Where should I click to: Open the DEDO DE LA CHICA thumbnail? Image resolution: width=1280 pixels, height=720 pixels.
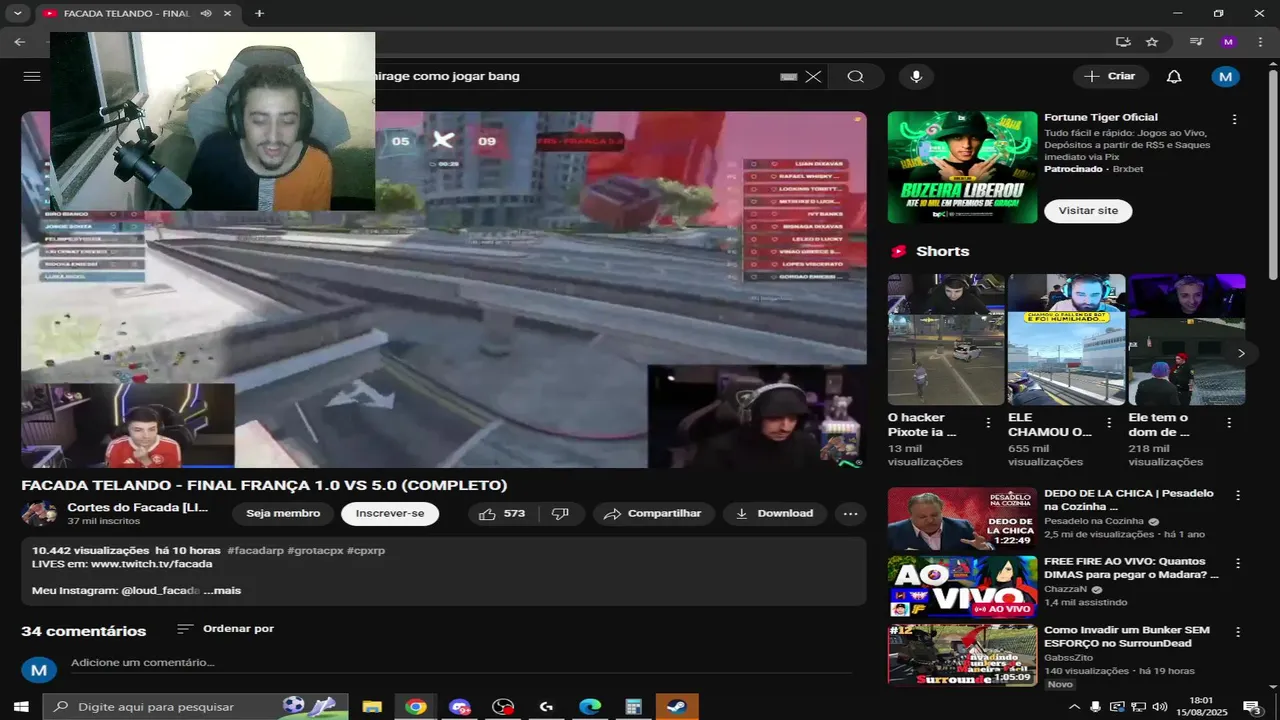click(962, 519)
